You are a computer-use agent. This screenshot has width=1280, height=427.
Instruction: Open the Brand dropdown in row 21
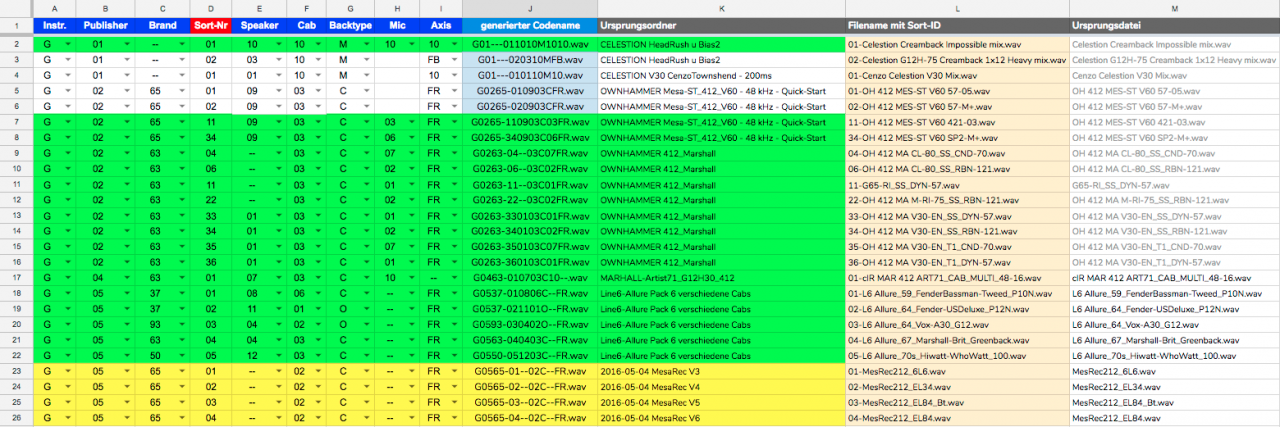[x=182, y=340]
